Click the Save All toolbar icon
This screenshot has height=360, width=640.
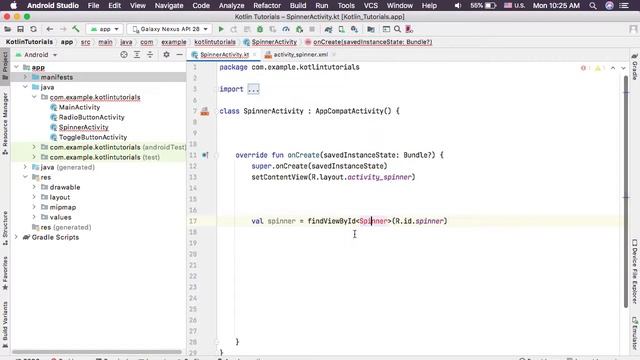click(20, 29)
